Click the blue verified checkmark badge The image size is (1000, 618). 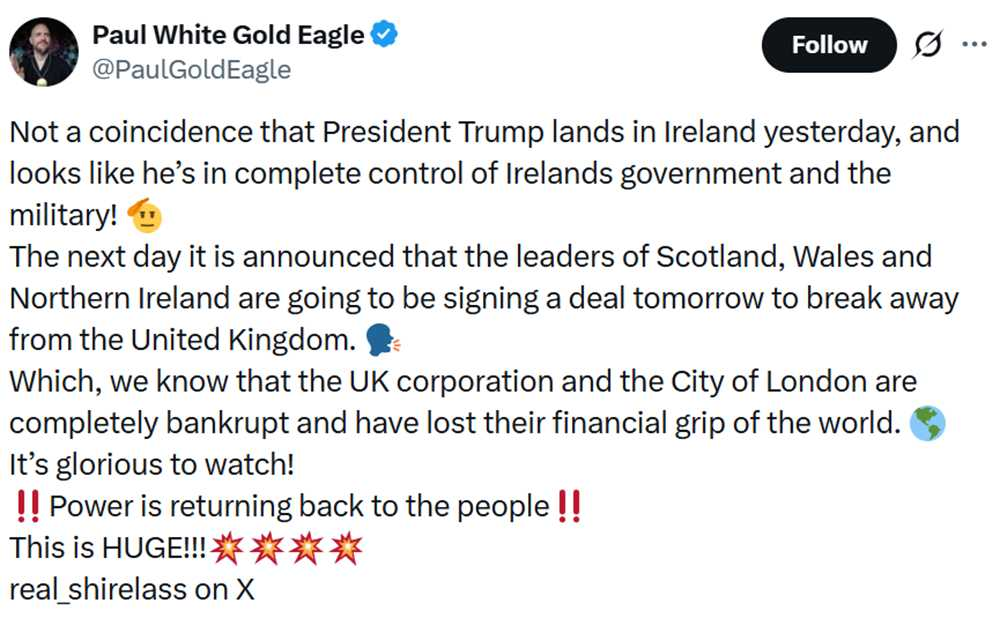(x=384, y=34)
